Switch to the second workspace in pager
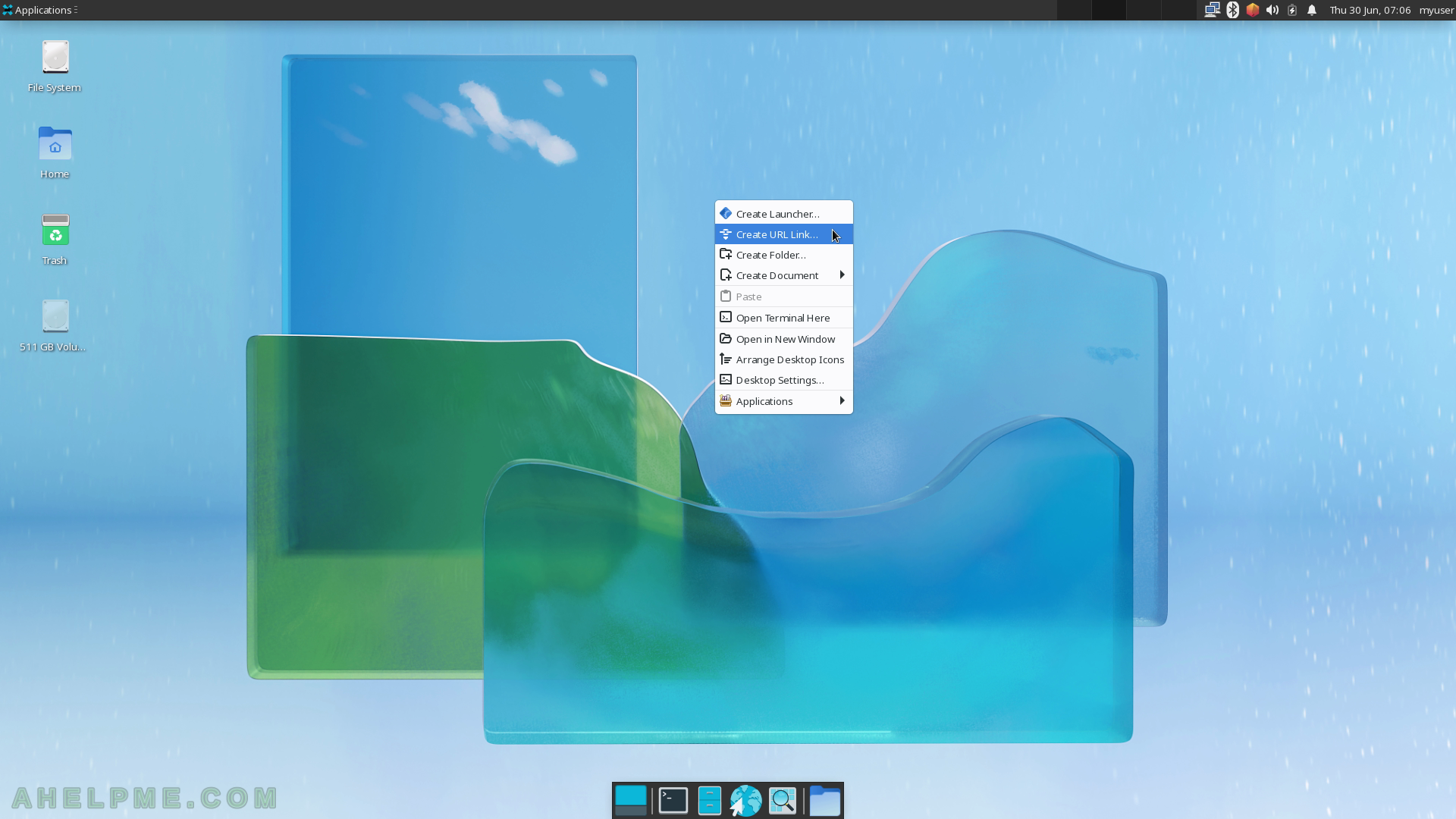 click(1109, 10)
